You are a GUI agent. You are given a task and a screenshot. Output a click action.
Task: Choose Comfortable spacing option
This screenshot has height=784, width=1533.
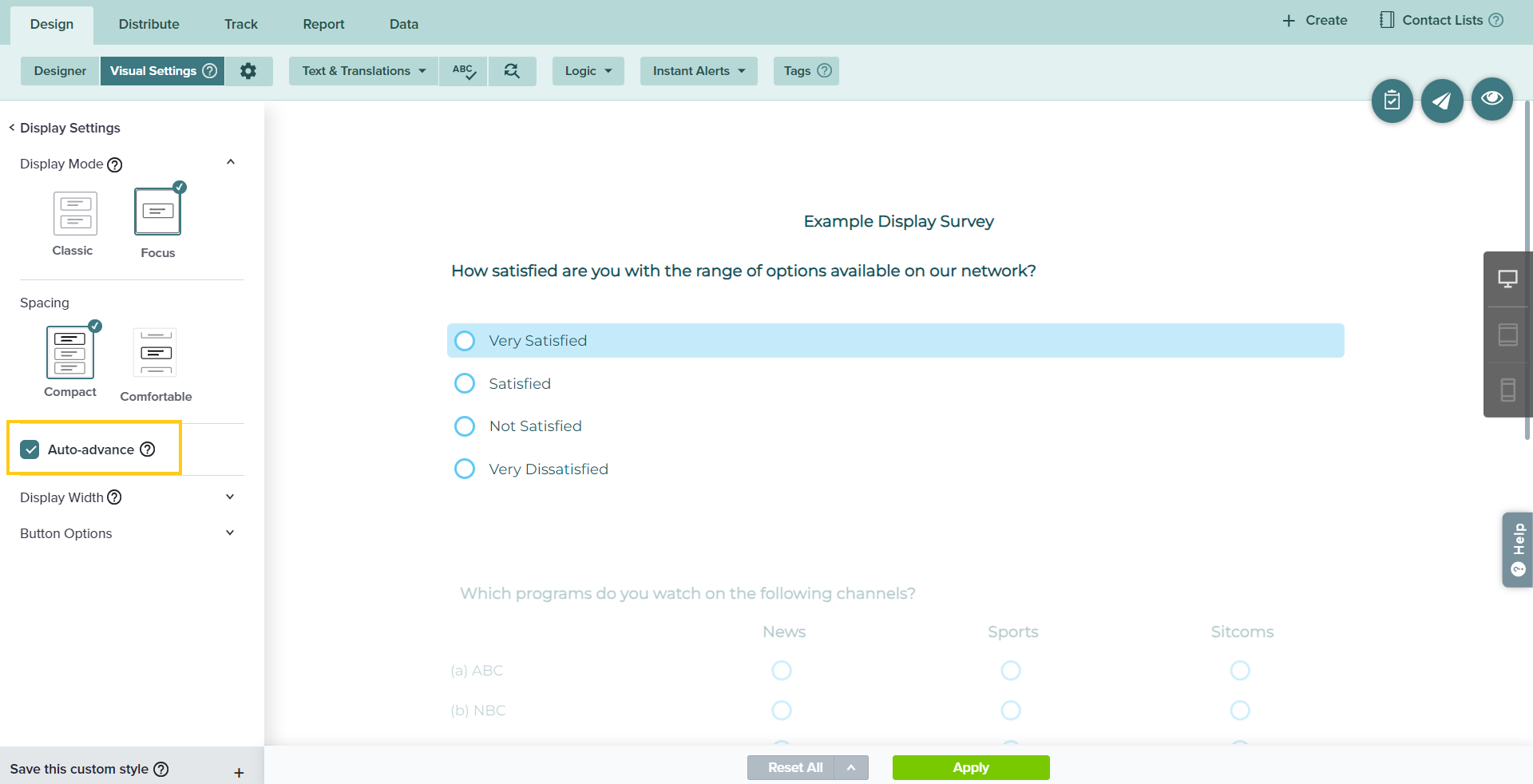156,353
